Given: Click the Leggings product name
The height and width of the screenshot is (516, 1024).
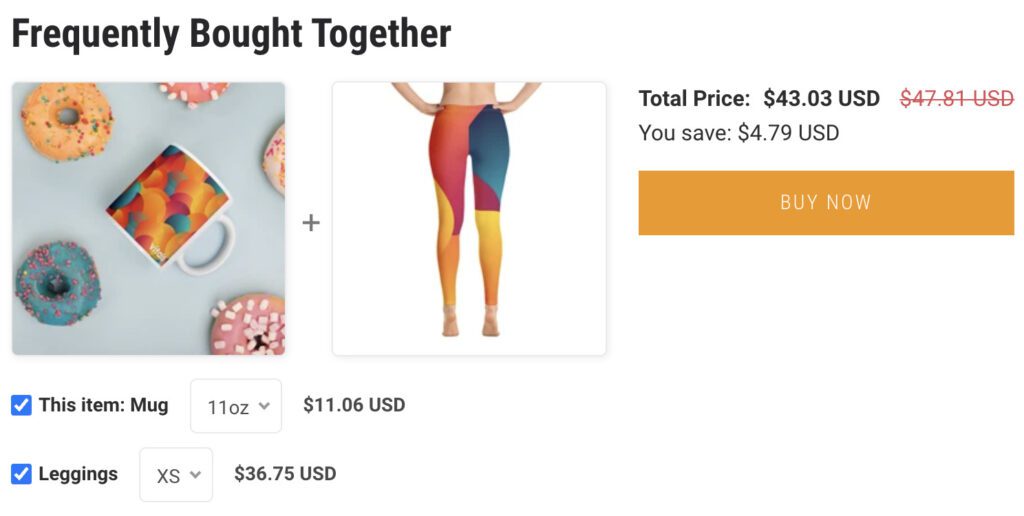Looking at the screenshot, I should 78,474.
